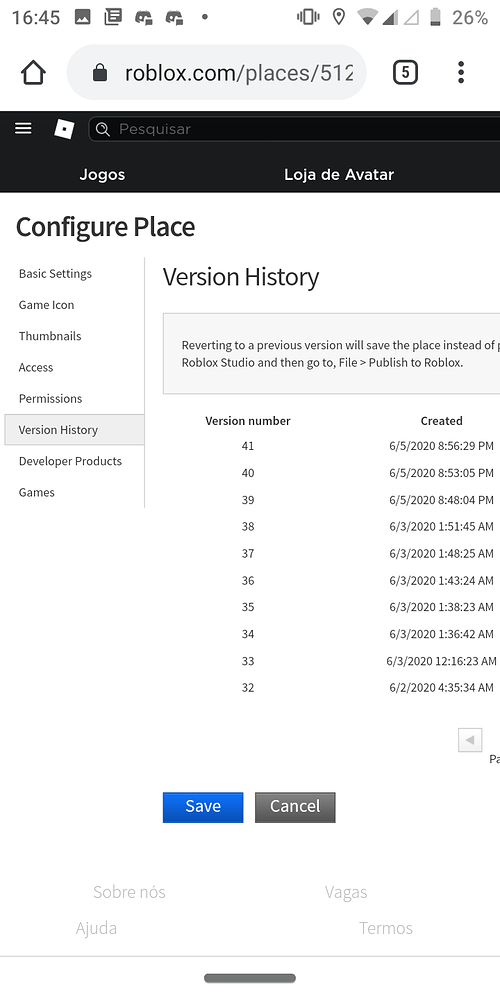Select Permissions in the sidebar
This screenshot has height=1000, width=500.
pyautogui.click(x=50, y=399)
